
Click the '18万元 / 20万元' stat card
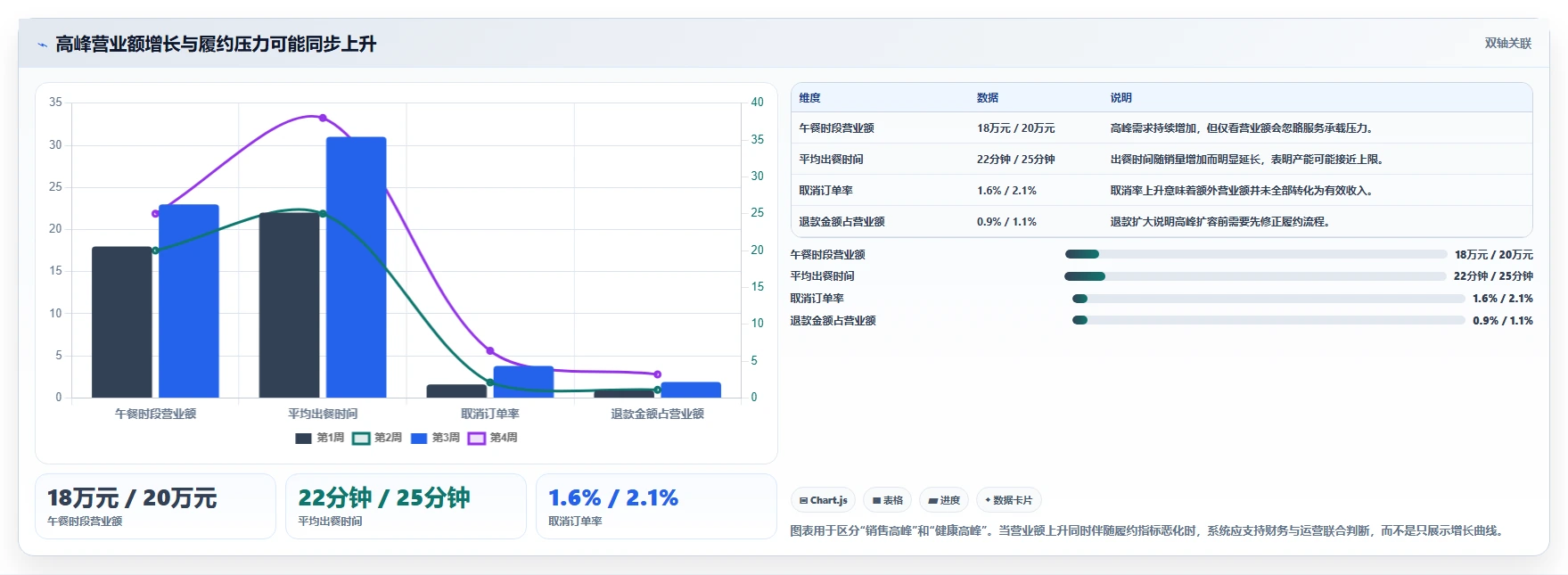pyautogui.click(x=155, y=506)
